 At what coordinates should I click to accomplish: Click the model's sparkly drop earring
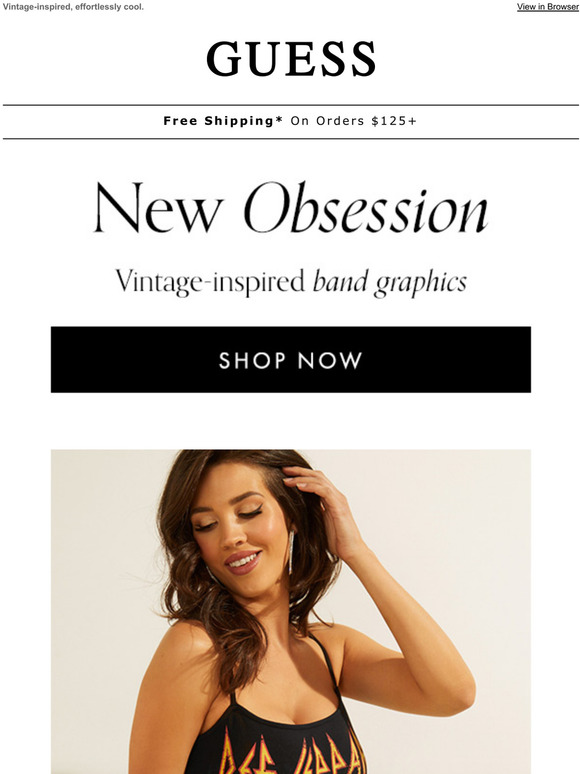291,552
